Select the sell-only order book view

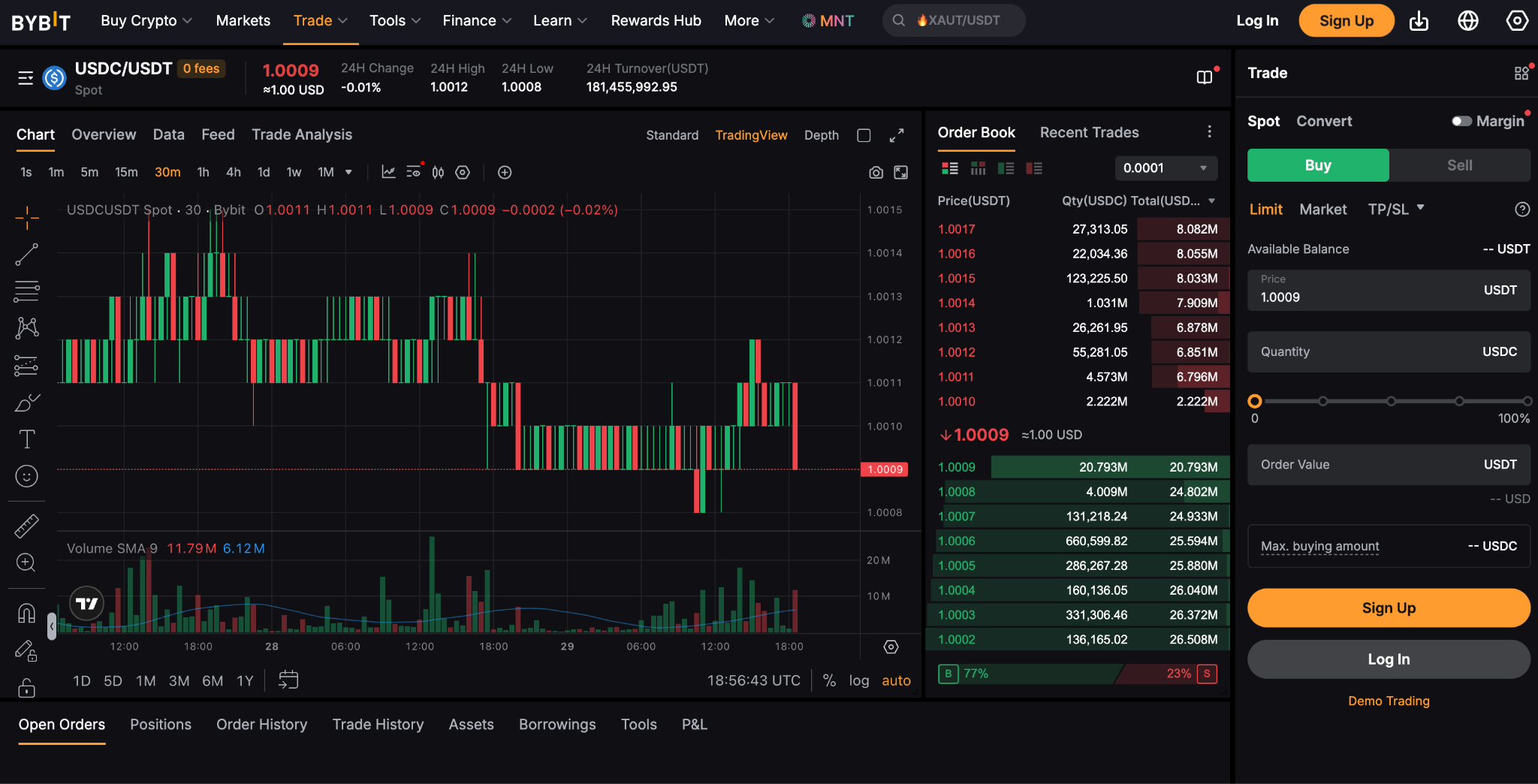click(x=1034, y=168)
